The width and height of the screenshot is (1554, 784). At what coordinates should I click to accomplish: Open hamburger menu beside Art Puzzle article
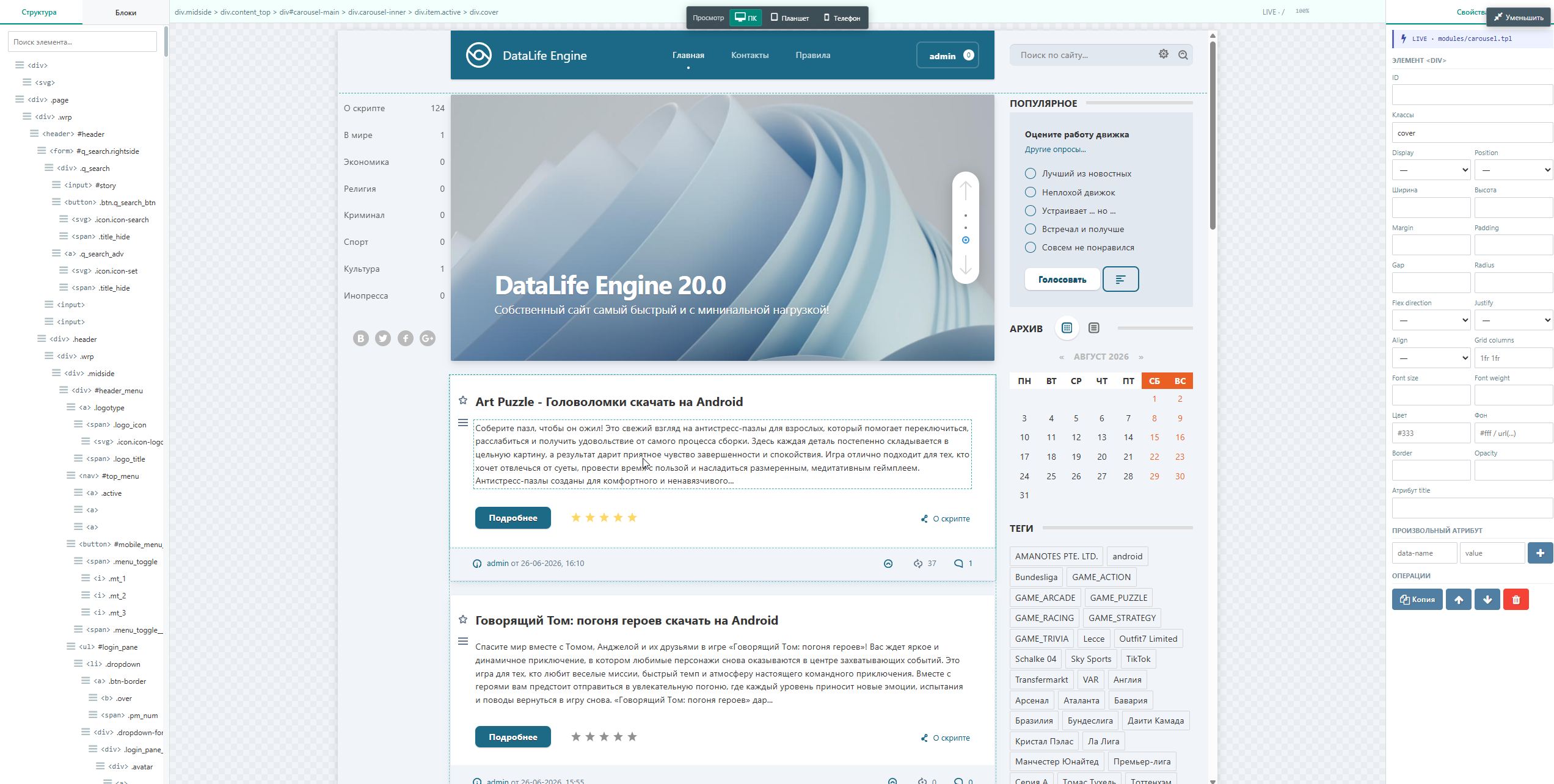point(463,423)
